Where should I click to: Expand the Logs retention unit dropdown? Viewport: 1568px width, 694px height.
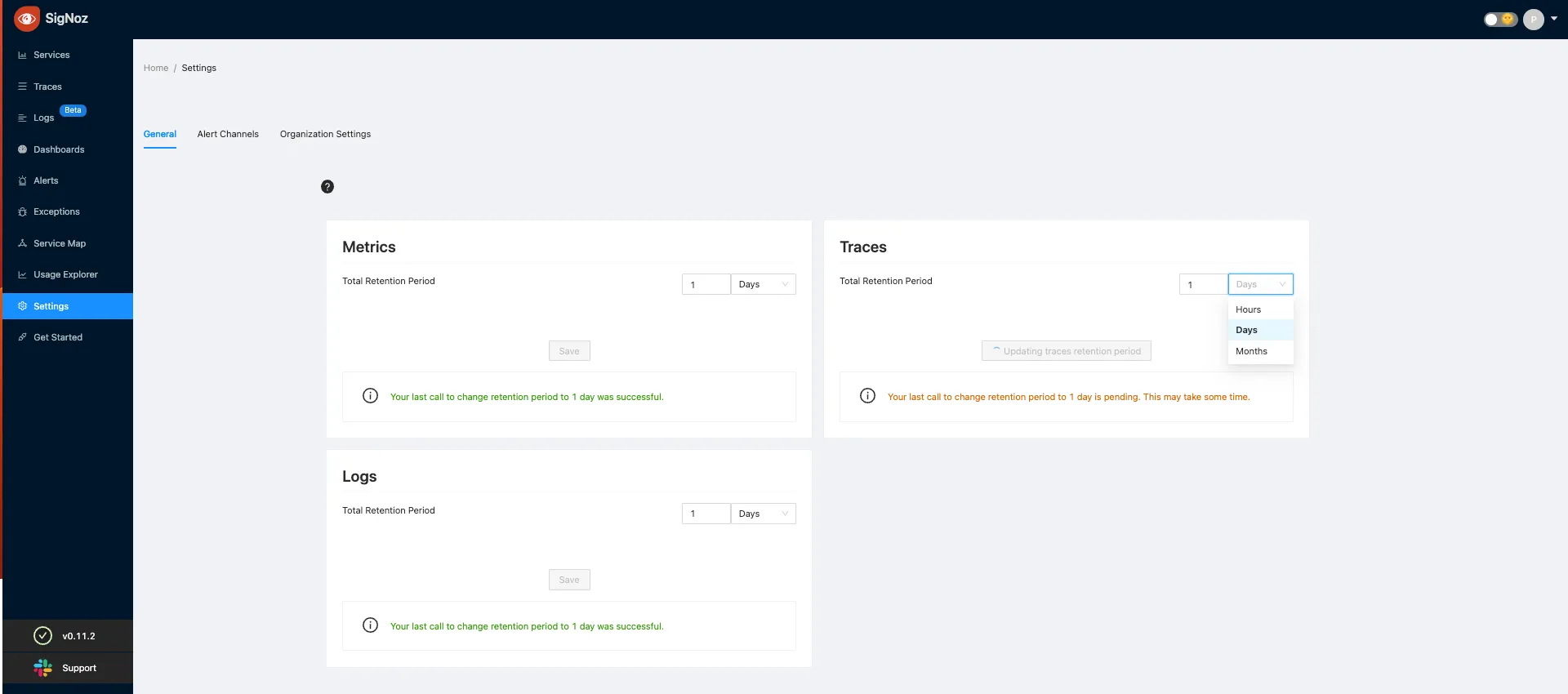pyautogui.click(x=764, y=514)
